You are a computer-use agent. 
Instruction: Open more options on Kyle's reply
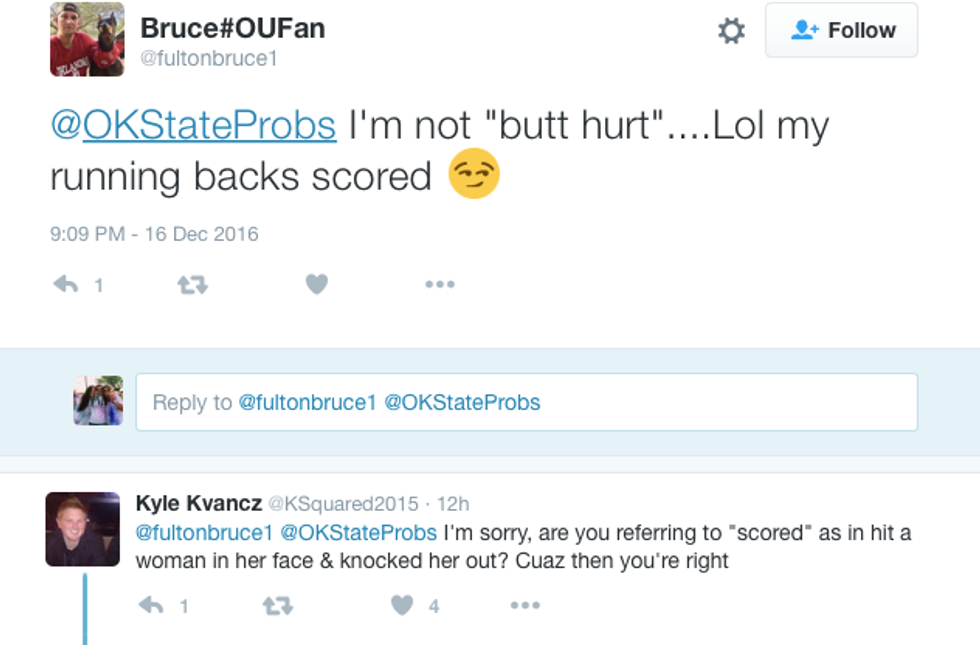click(525, 605)
